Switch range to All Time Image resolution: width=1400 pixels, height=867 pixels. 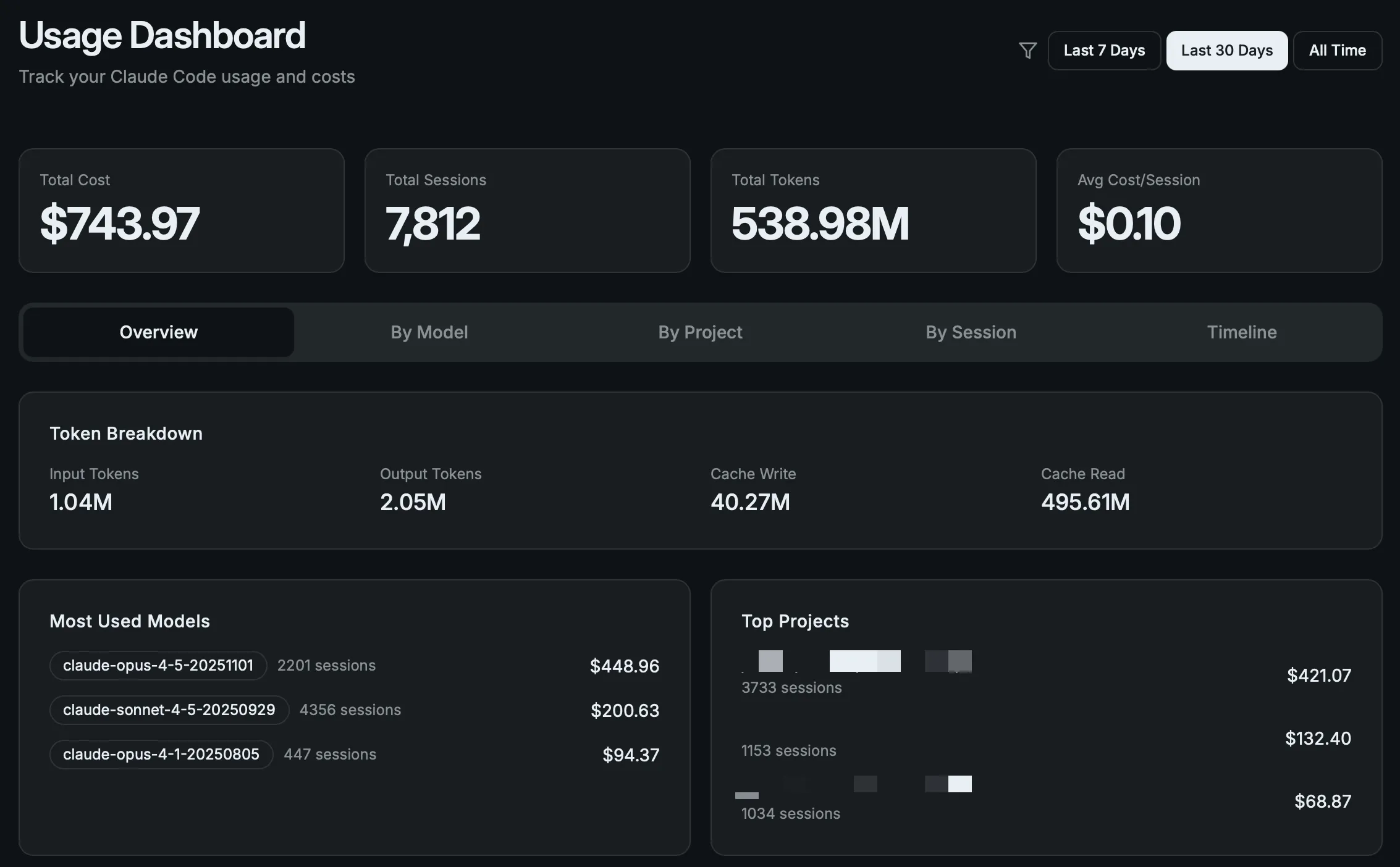(1337, 51)
